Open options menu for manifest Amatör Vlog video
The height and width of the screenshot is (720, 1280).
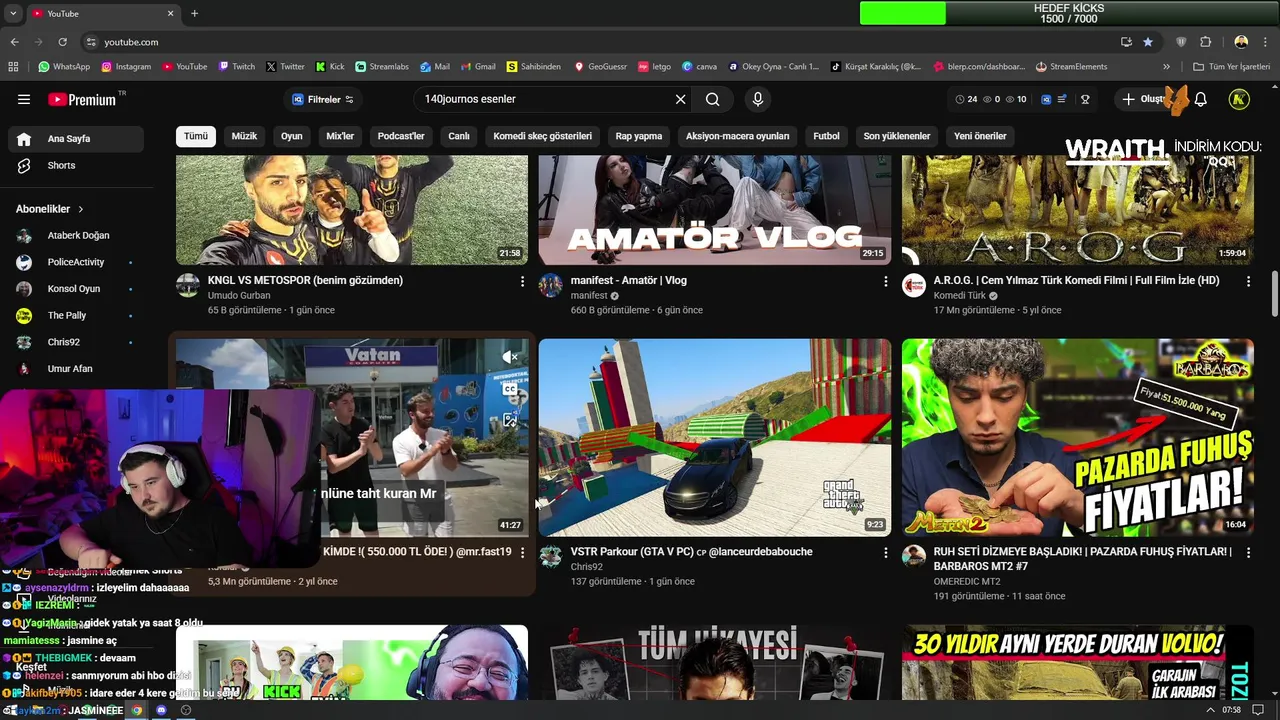pyautogui.click(x=885, y=282)
